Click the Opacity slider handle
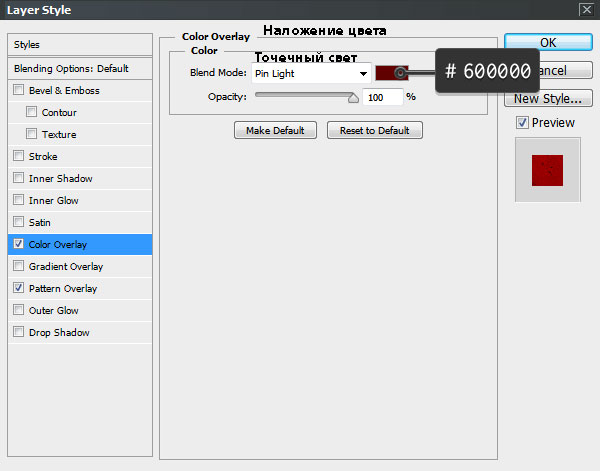The height and width of the screenshot is (471, 600). (x=353, y=98)
